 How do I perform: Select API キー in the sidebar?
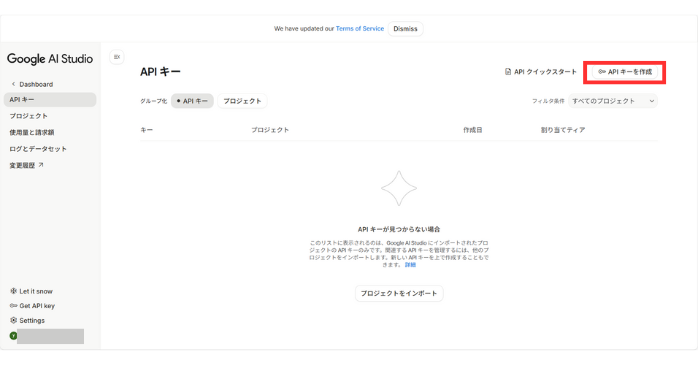(50, 100)
